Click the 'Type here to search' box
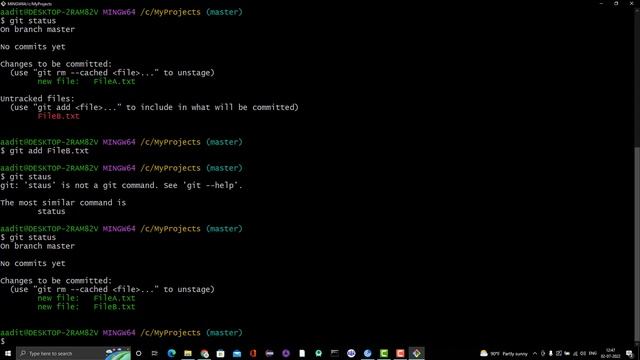The image size is (640, 360). (73, 353)
